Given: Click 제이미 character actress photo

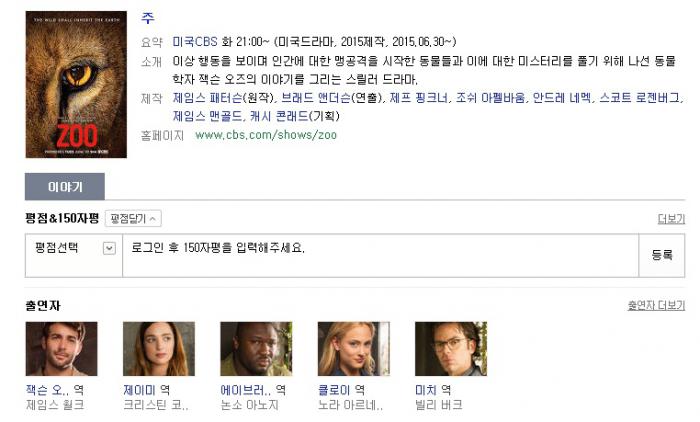Looking at the screenshot, I should pos(159,349).
